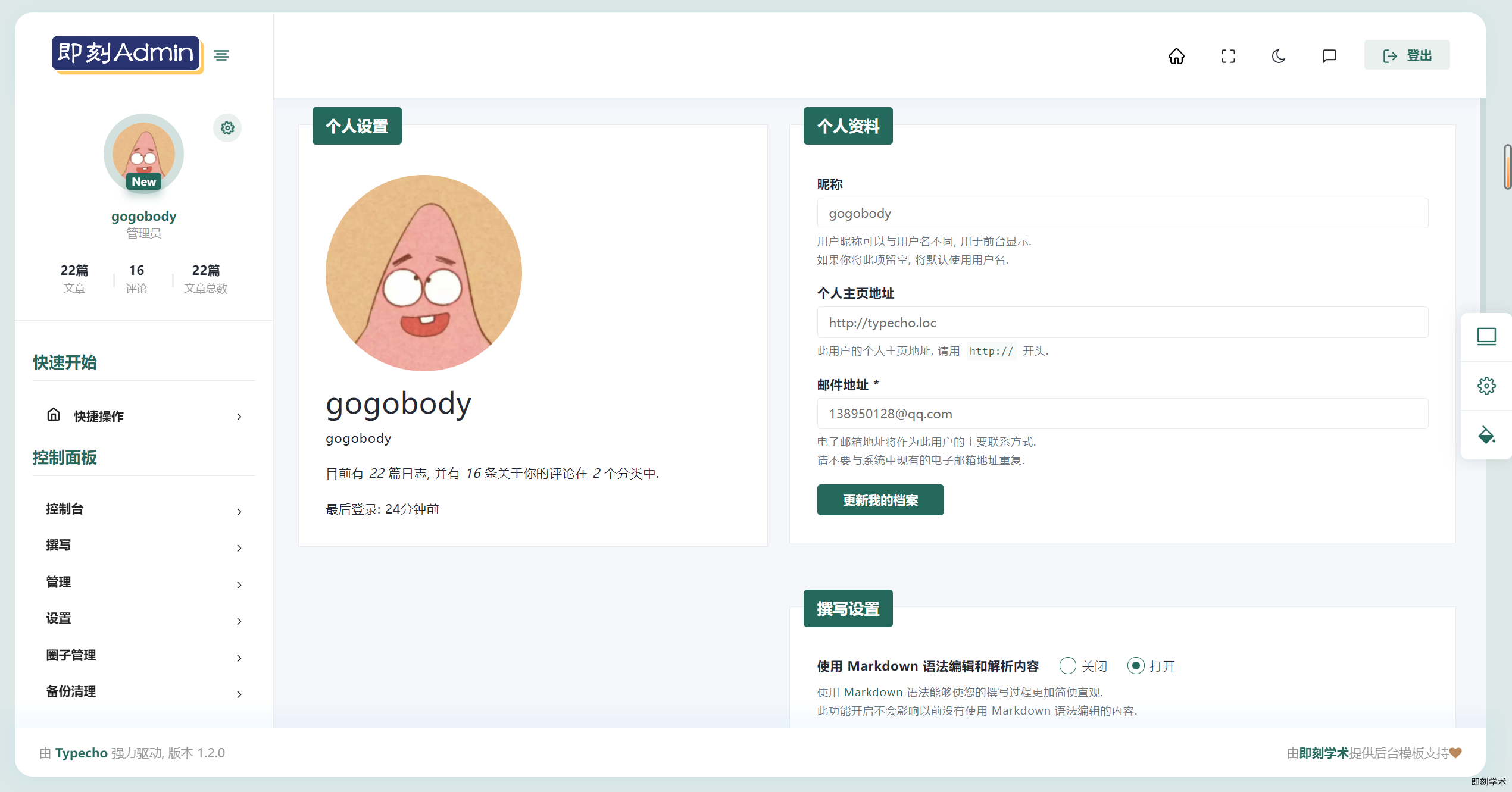The height and width of the screenshot is (792, 1512).
Task: Select the 关闭 Markdown radio button
Action: click(1068, 666)
